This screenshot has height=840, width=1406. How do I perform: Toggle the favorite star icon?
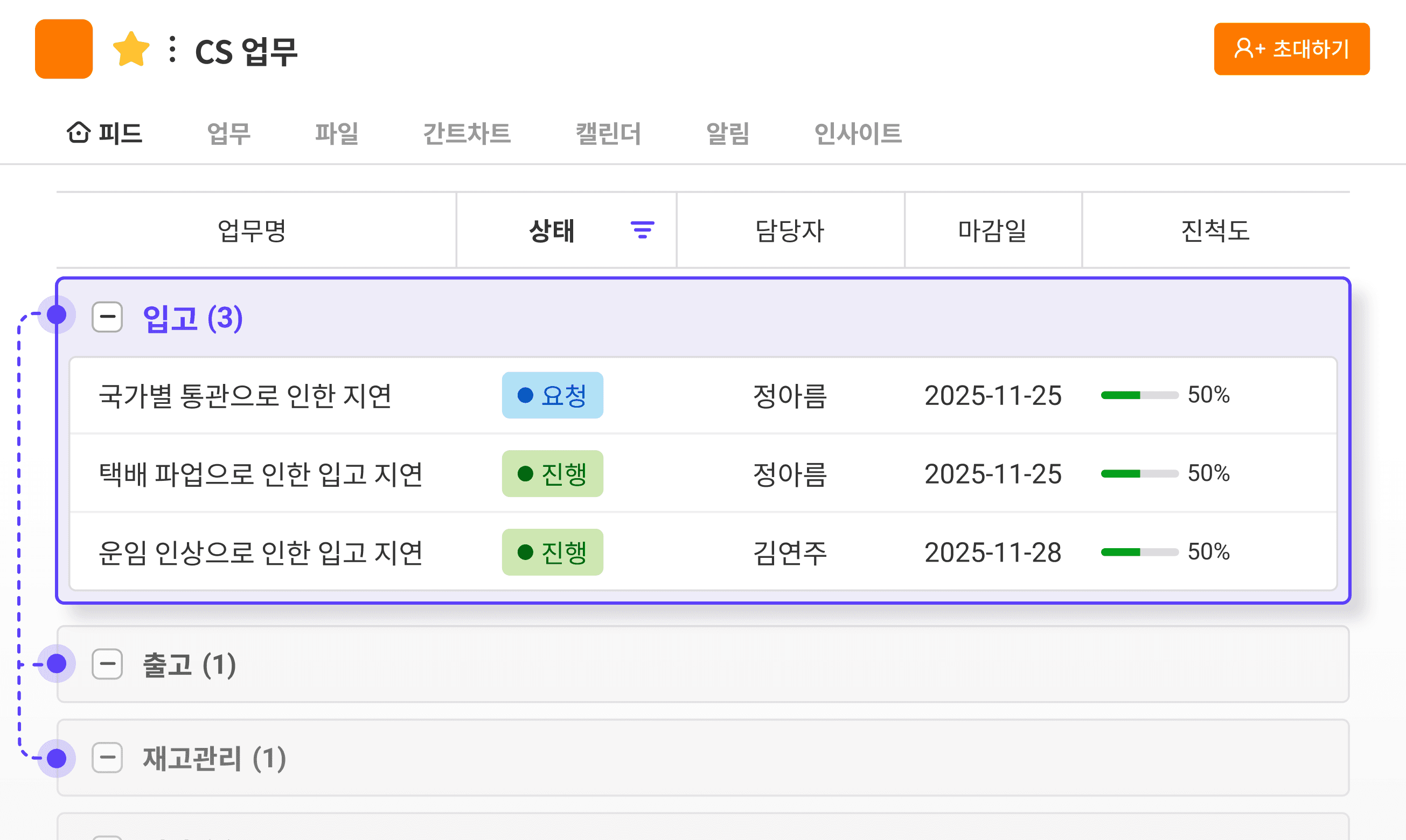tap(131, 50)
